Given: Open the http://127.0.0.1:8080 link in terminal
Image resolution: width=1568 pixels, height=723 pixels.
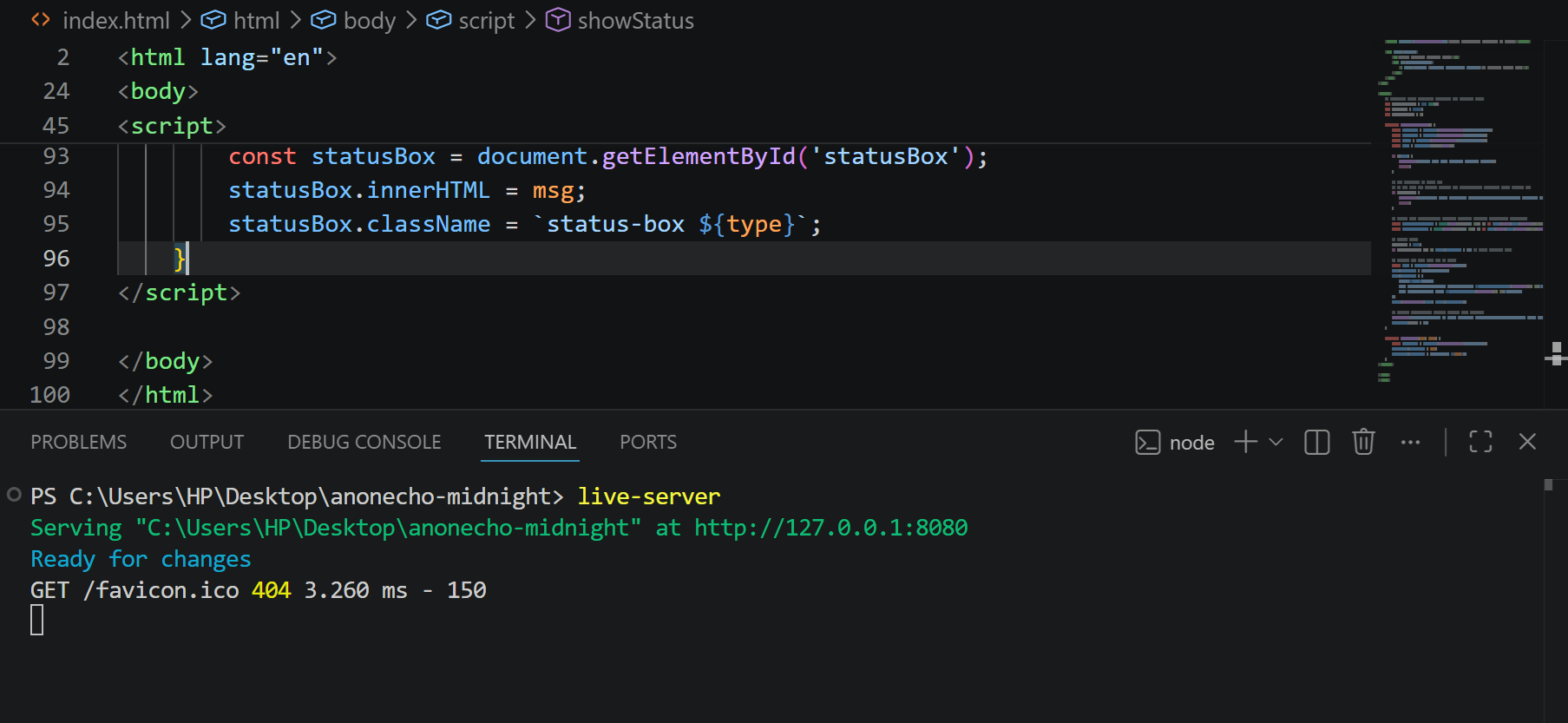Looking at the screenshot, I should coord(831,528).
